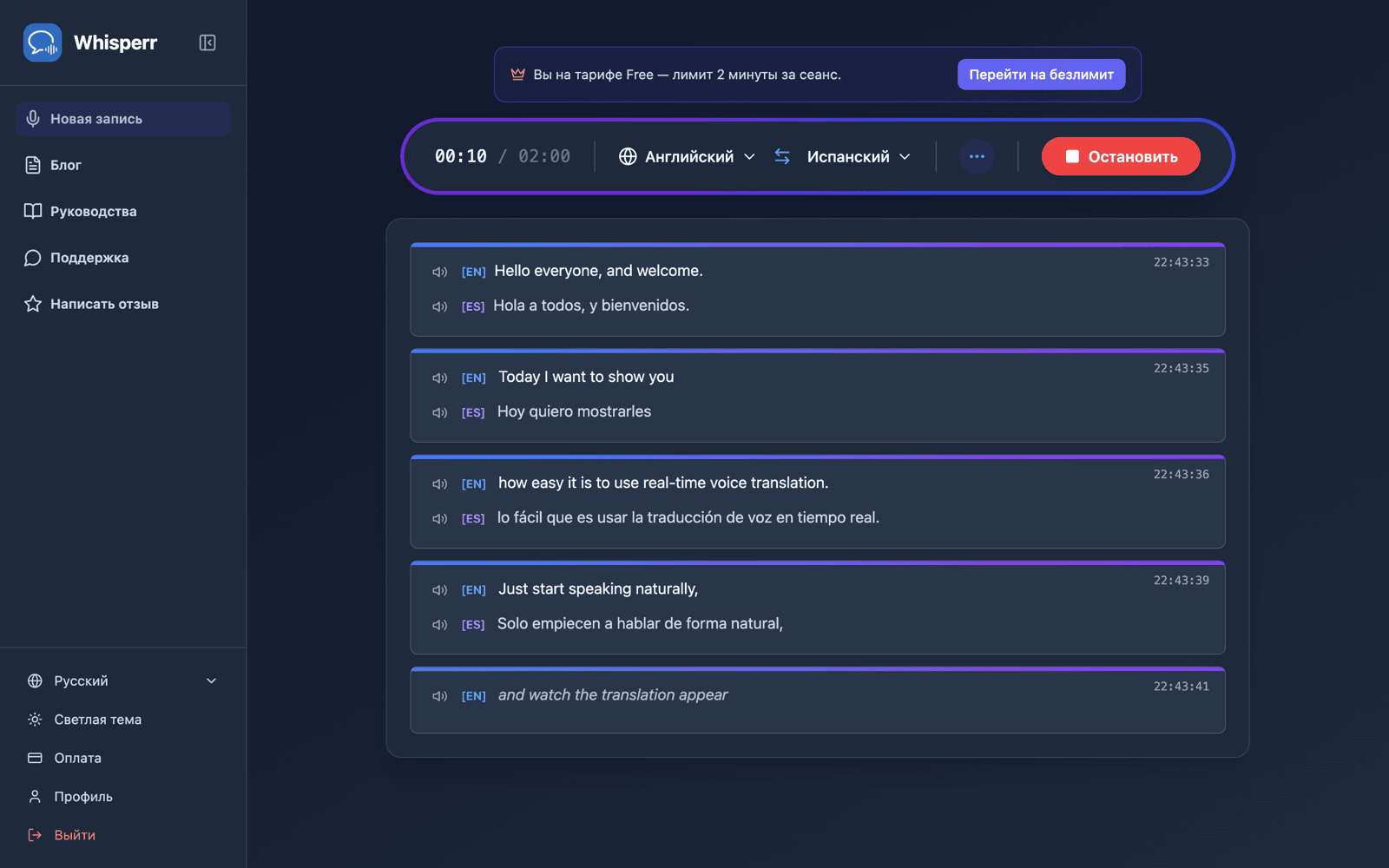1389x868 pixels.
Task: Expand the chevron next to Русский
Action: click(211, 681)
